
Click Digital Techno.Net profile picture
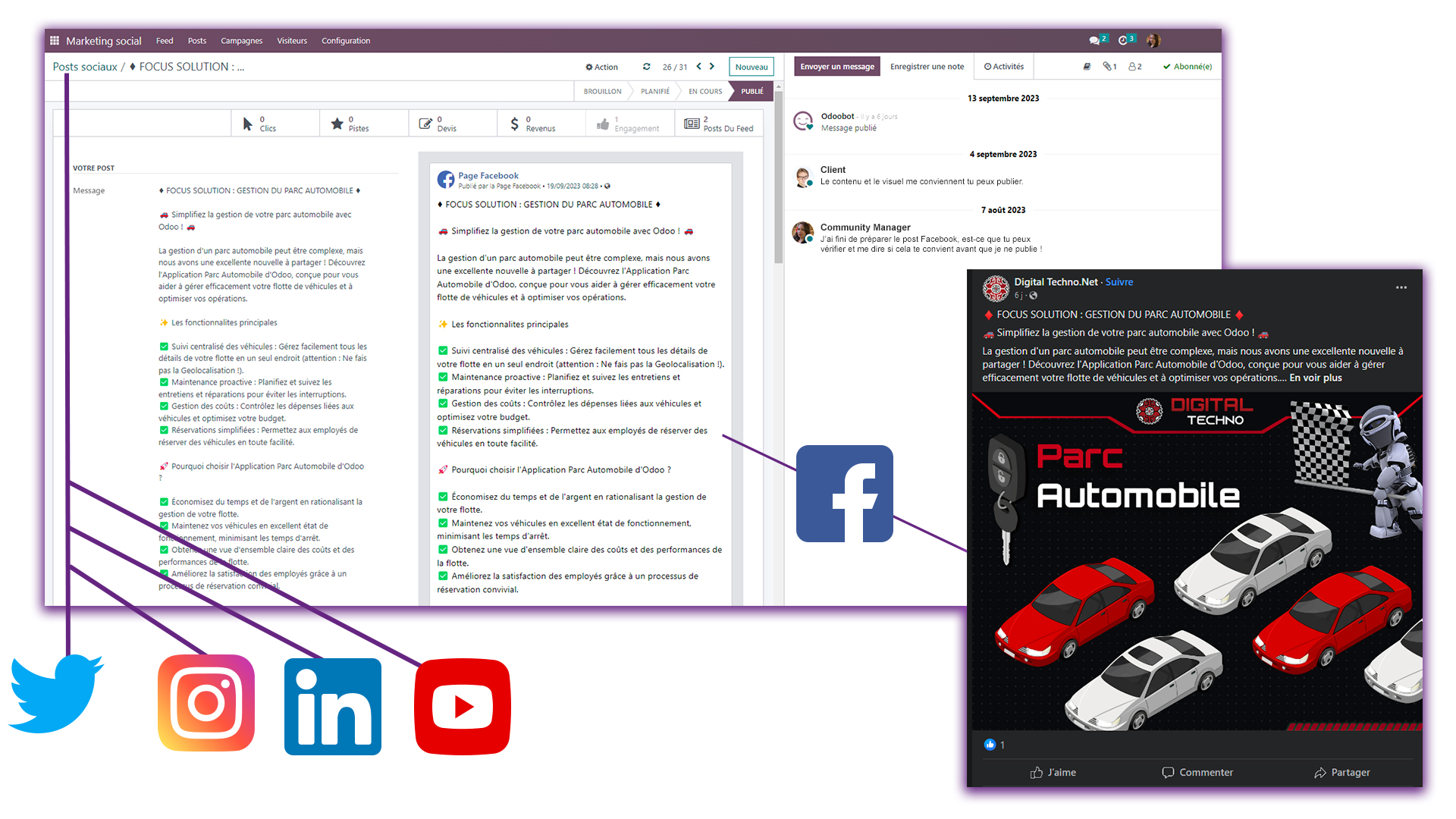pyautogui.click(x=996, y=288)
